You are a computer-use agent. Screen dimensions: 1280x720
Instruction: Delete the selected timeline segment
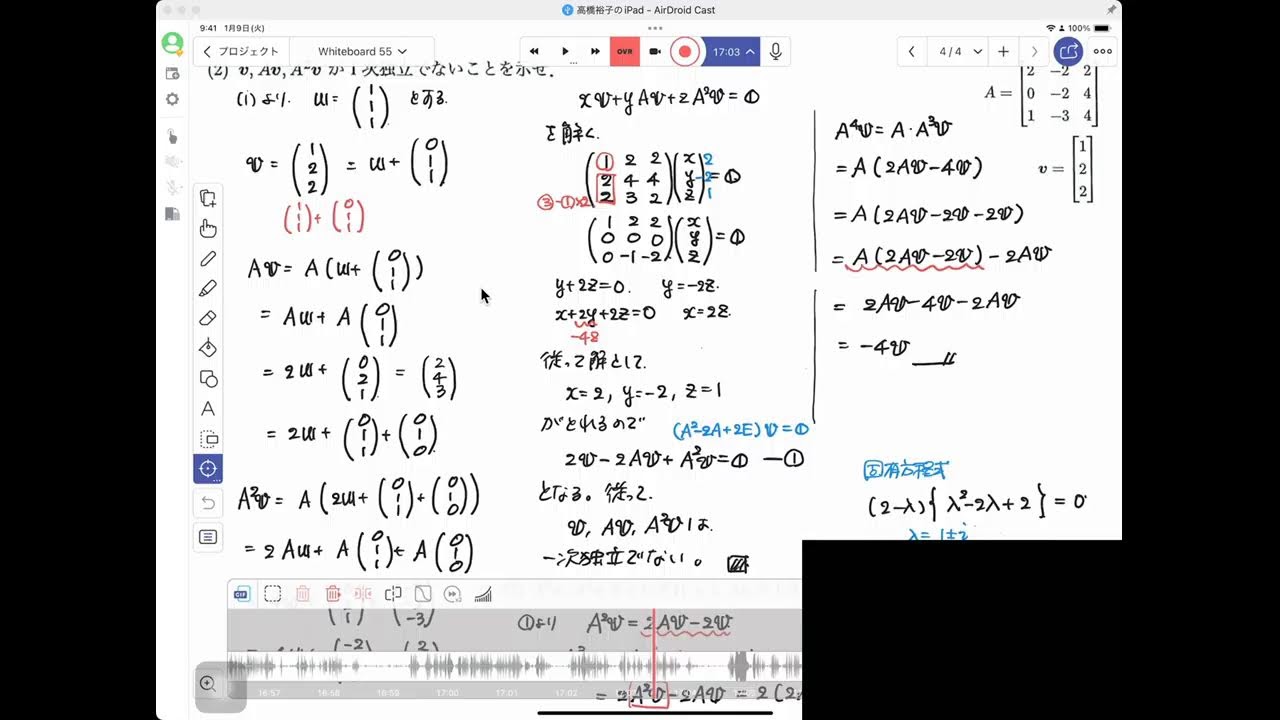click(x=303, y=594)
